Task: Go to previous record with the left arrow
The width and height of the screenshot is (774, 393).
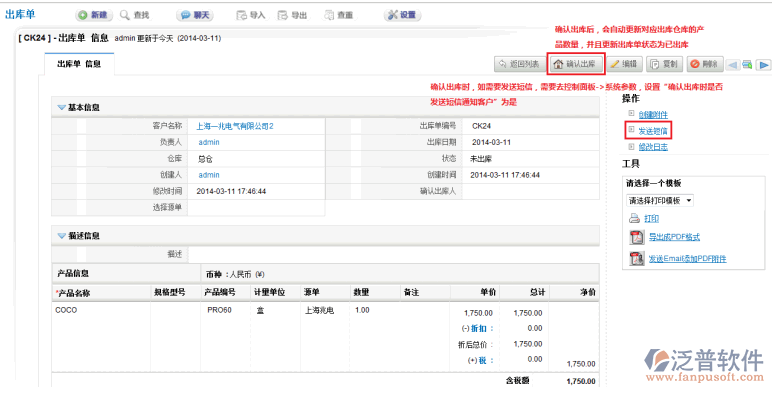Action: click(x=733, y=65)
